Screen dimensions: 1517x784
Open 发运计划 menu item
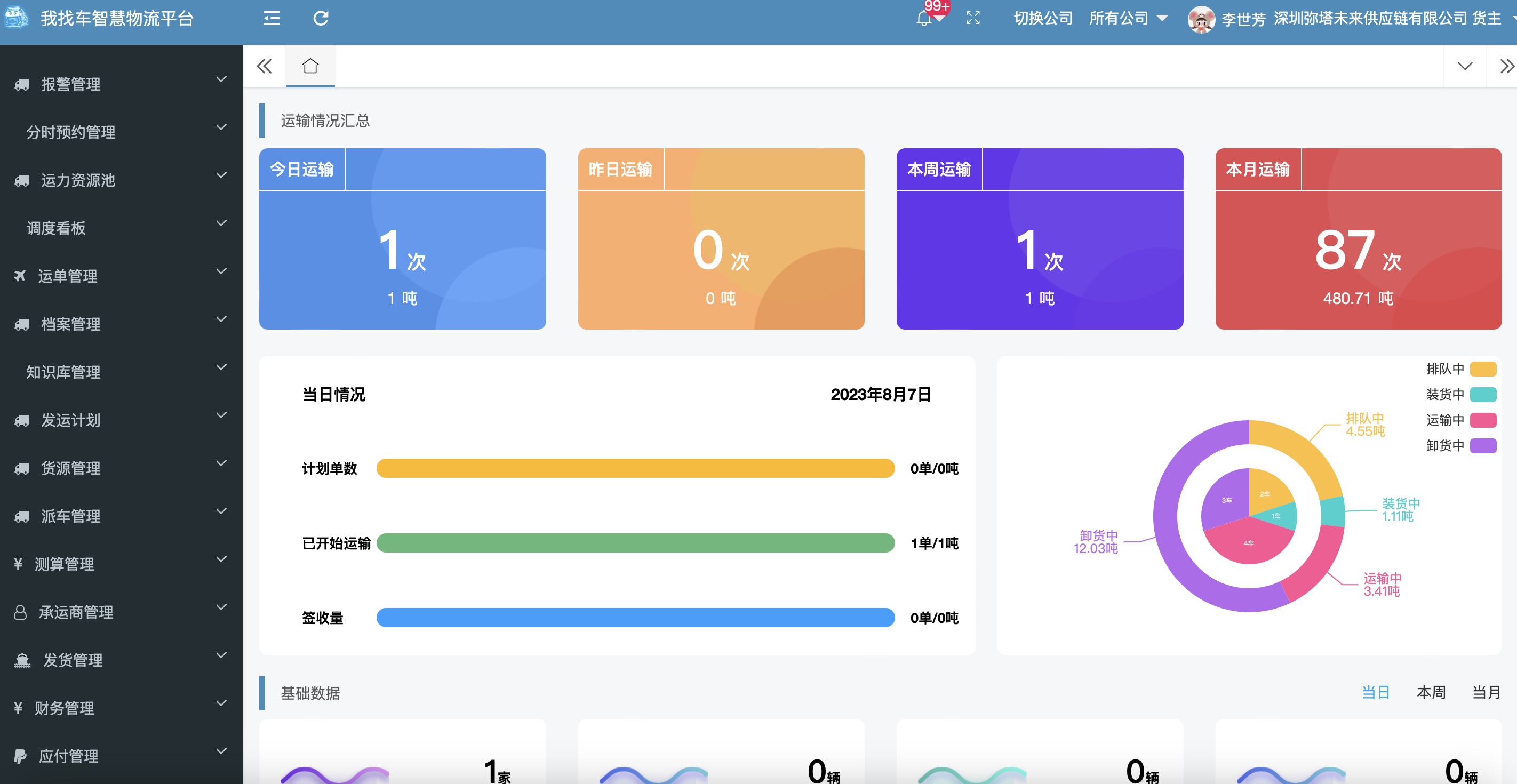pyautogui.click(x=121, y=420)
